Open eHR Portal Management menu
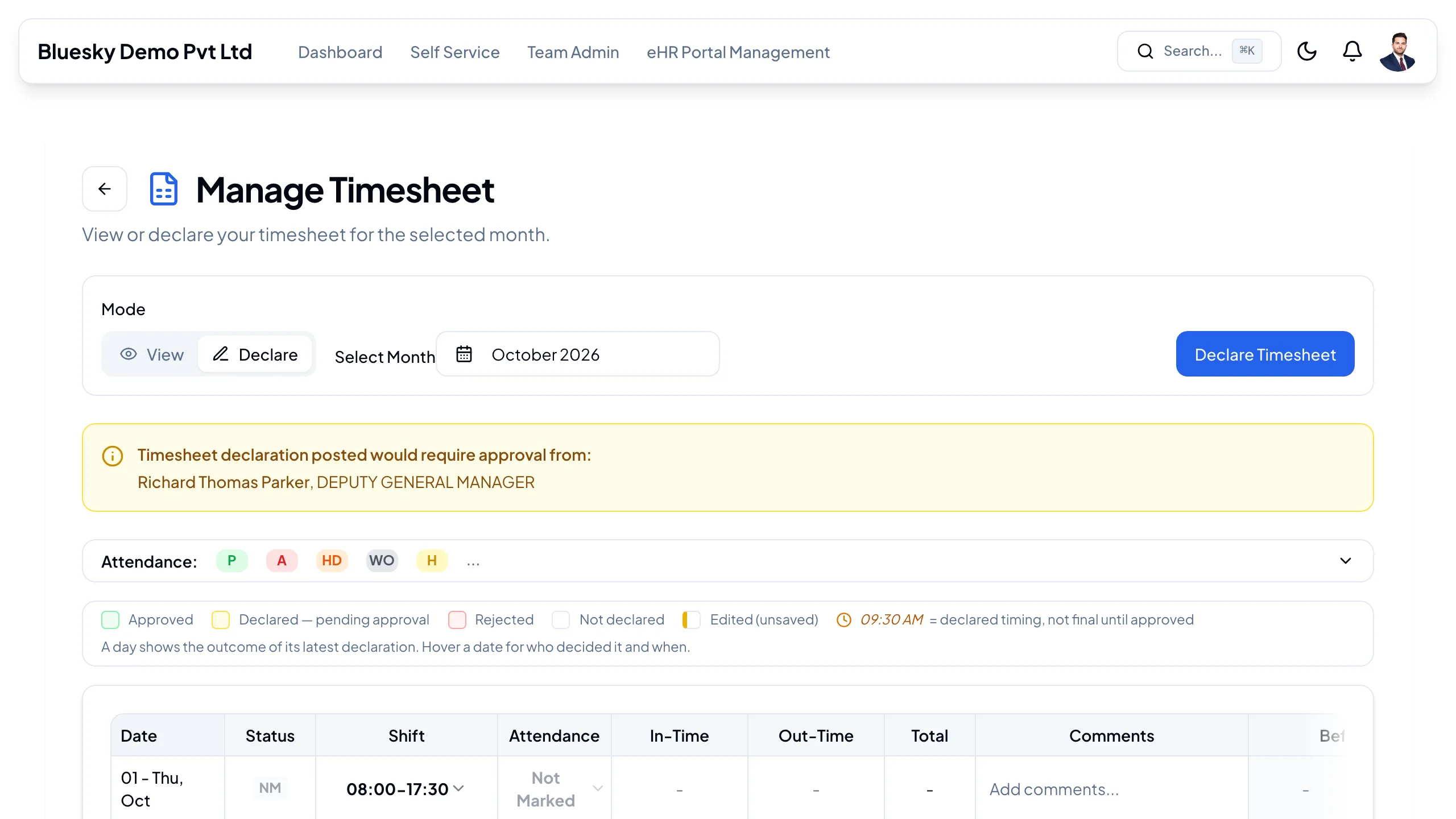 (x=738, y=52)
